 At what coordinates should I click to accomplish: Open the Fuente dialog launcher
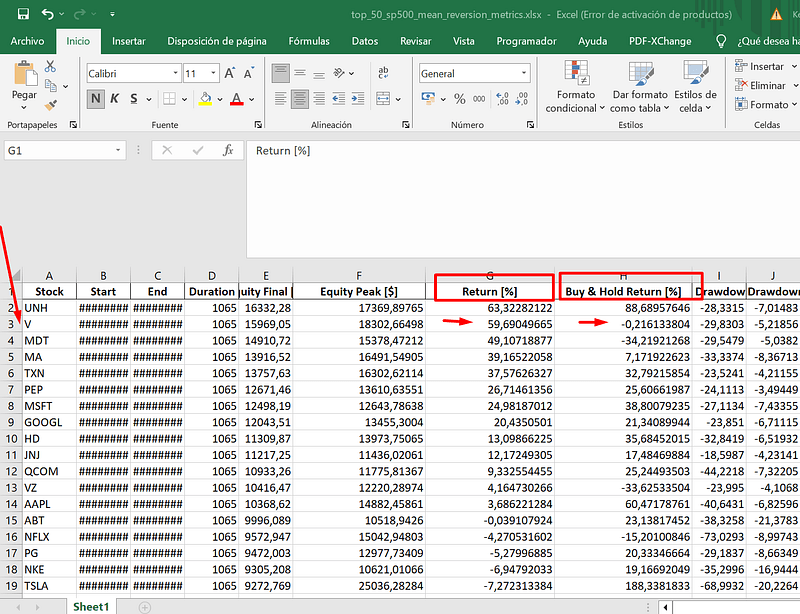[x=258, y=125]
